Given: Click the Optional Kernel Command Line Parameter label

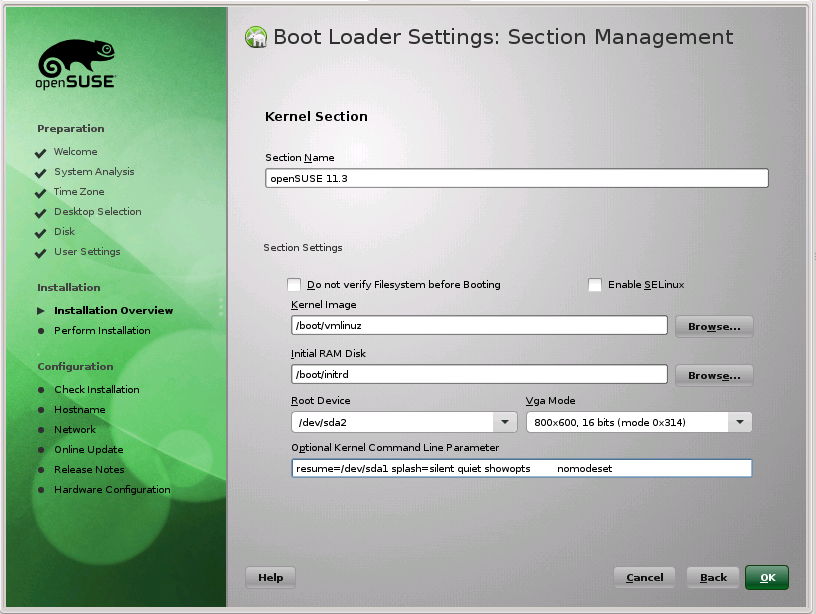Looking at the screenshot, I should [x=395, y=448].
